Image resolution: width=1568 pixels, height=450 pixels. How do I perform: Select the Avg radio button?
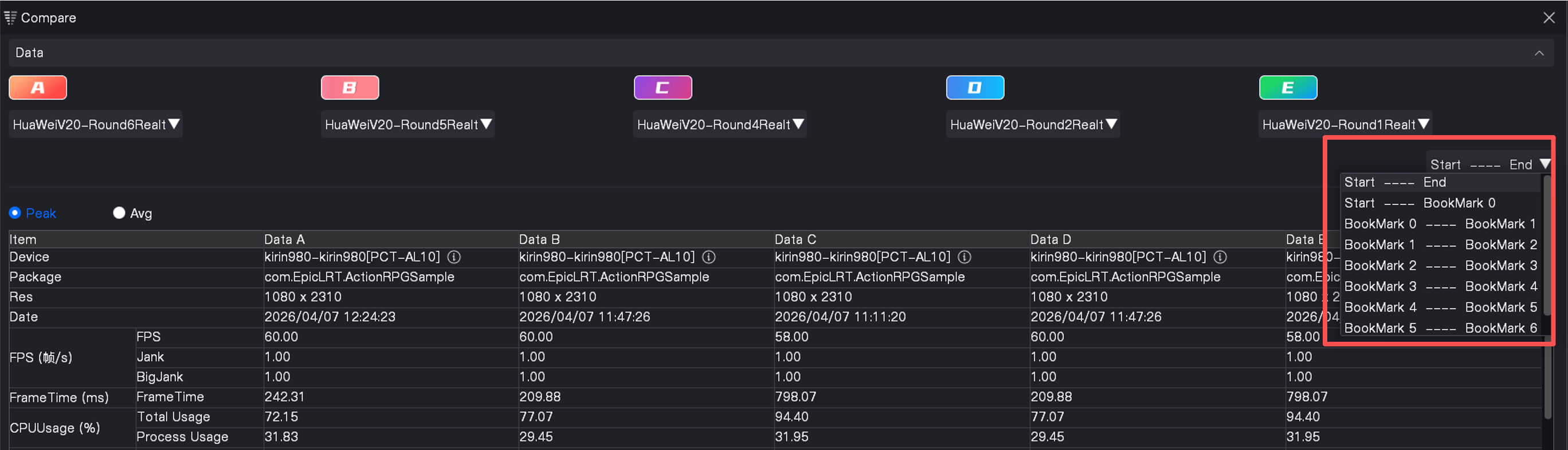tap(119, 213)
